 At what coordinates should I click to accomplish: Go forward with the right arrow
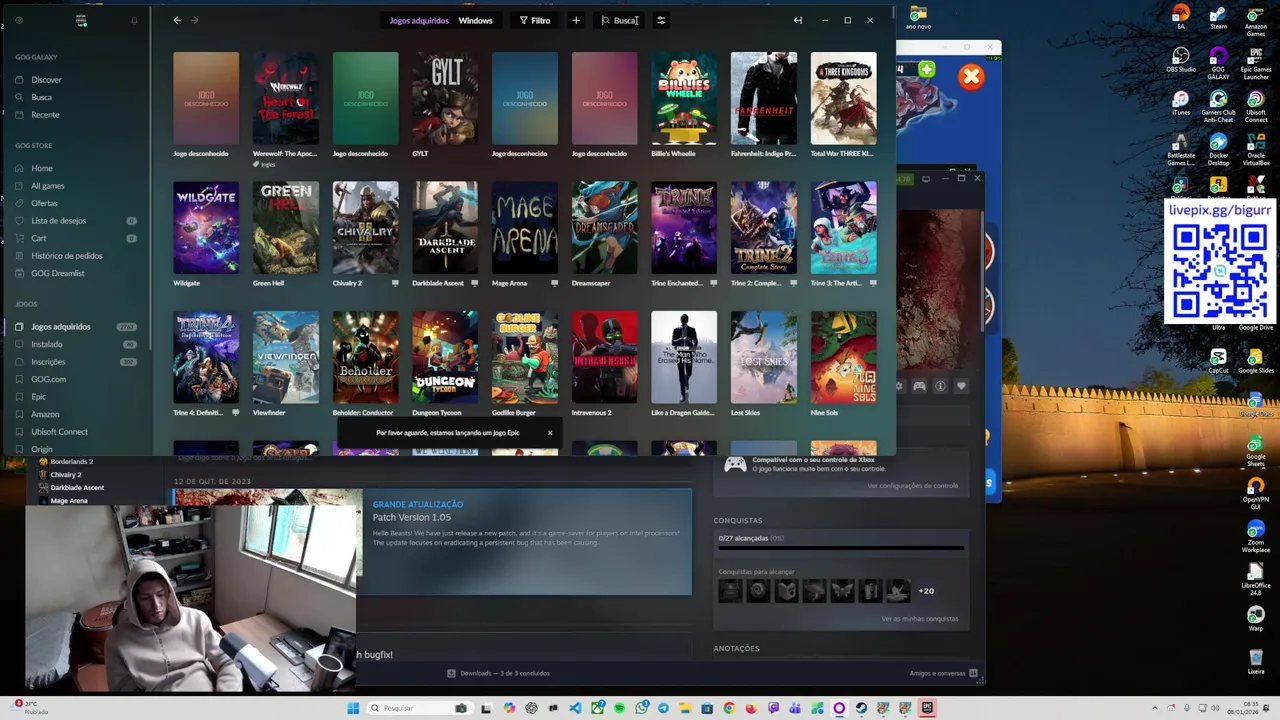194,20
